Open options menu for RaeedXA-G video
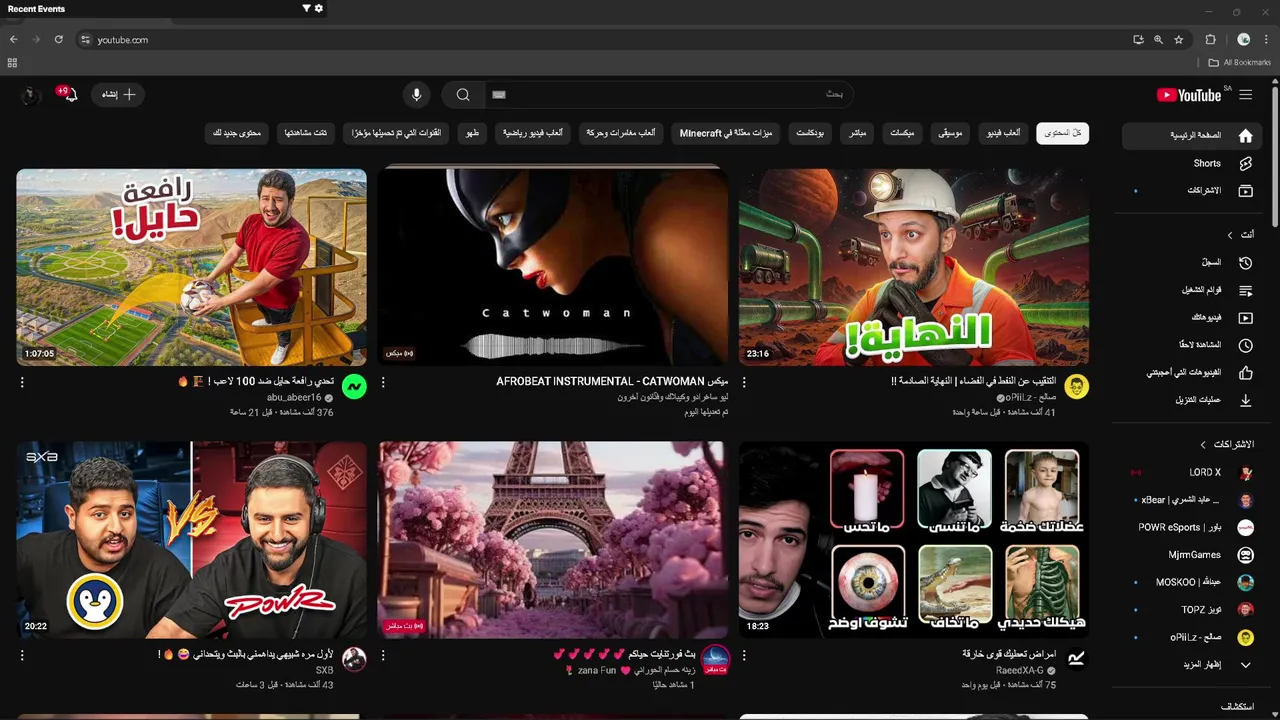The image size is (1280, 720). point(744,656)
